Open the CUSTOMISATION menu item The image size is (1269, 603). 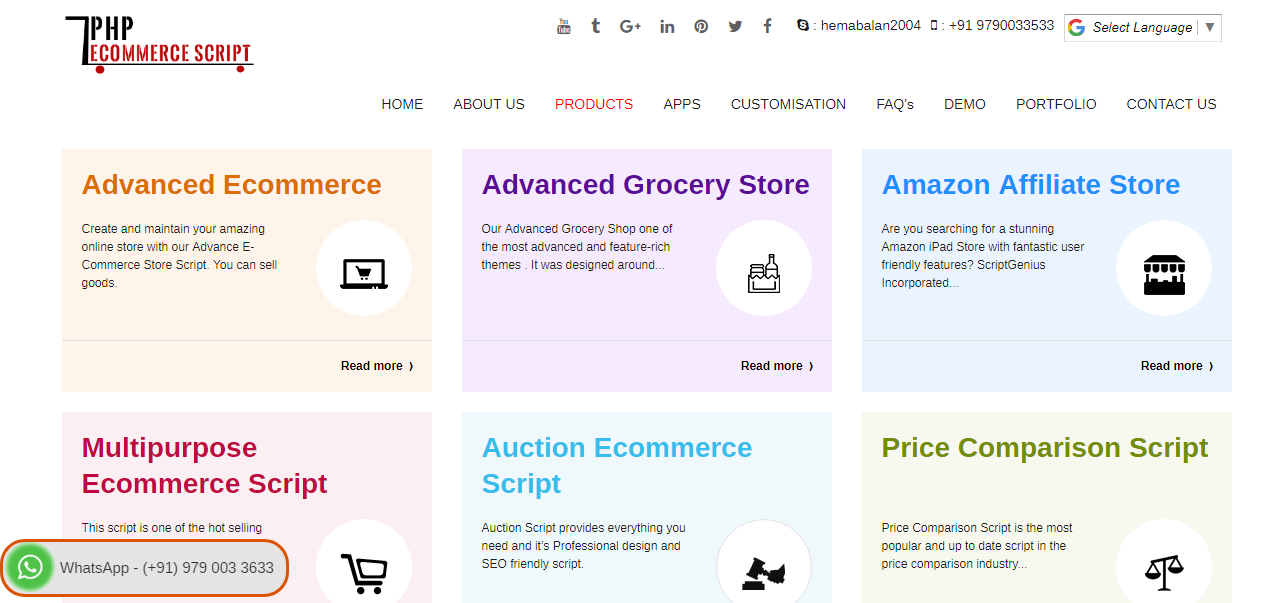(788, 104)
